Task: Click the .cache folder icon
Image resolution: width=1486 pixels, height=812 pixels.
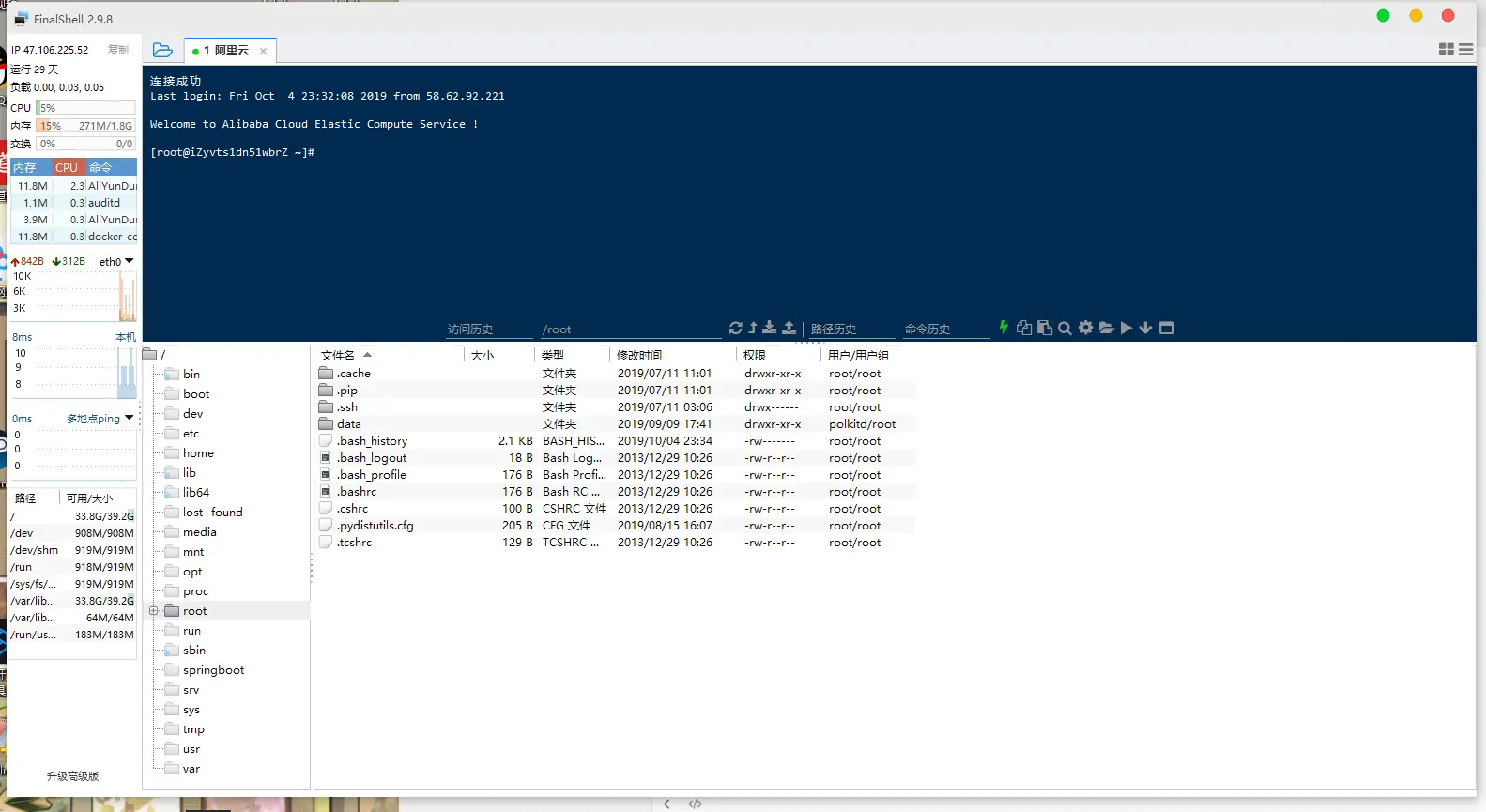Action: point(326,374)
